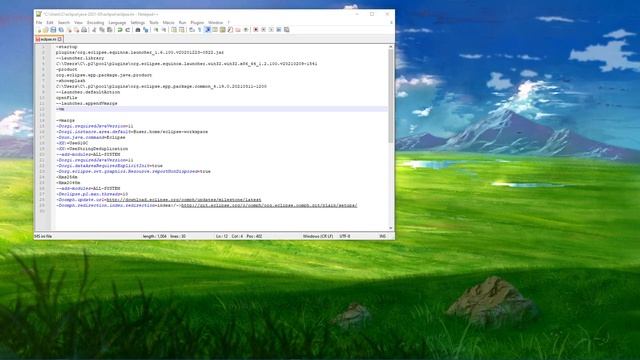Viewport: 640px width, 360px height.
Task: Open the Encoding menu
Action: 96,22
